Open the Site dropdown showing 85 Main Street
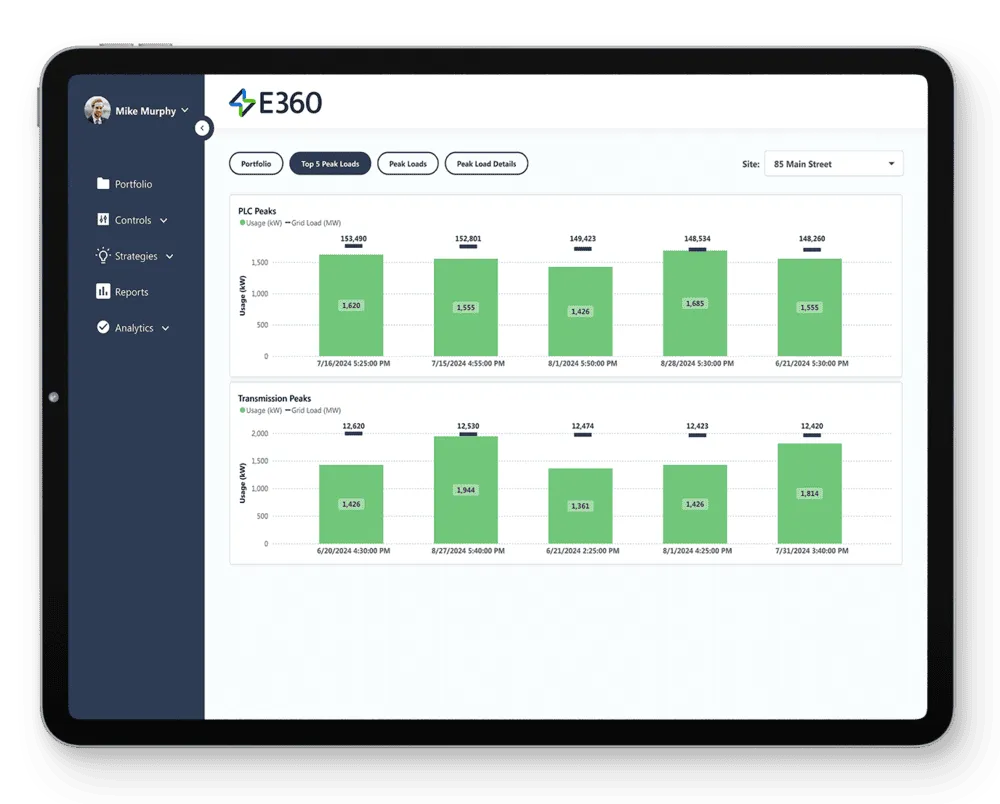 coord(833,163)
